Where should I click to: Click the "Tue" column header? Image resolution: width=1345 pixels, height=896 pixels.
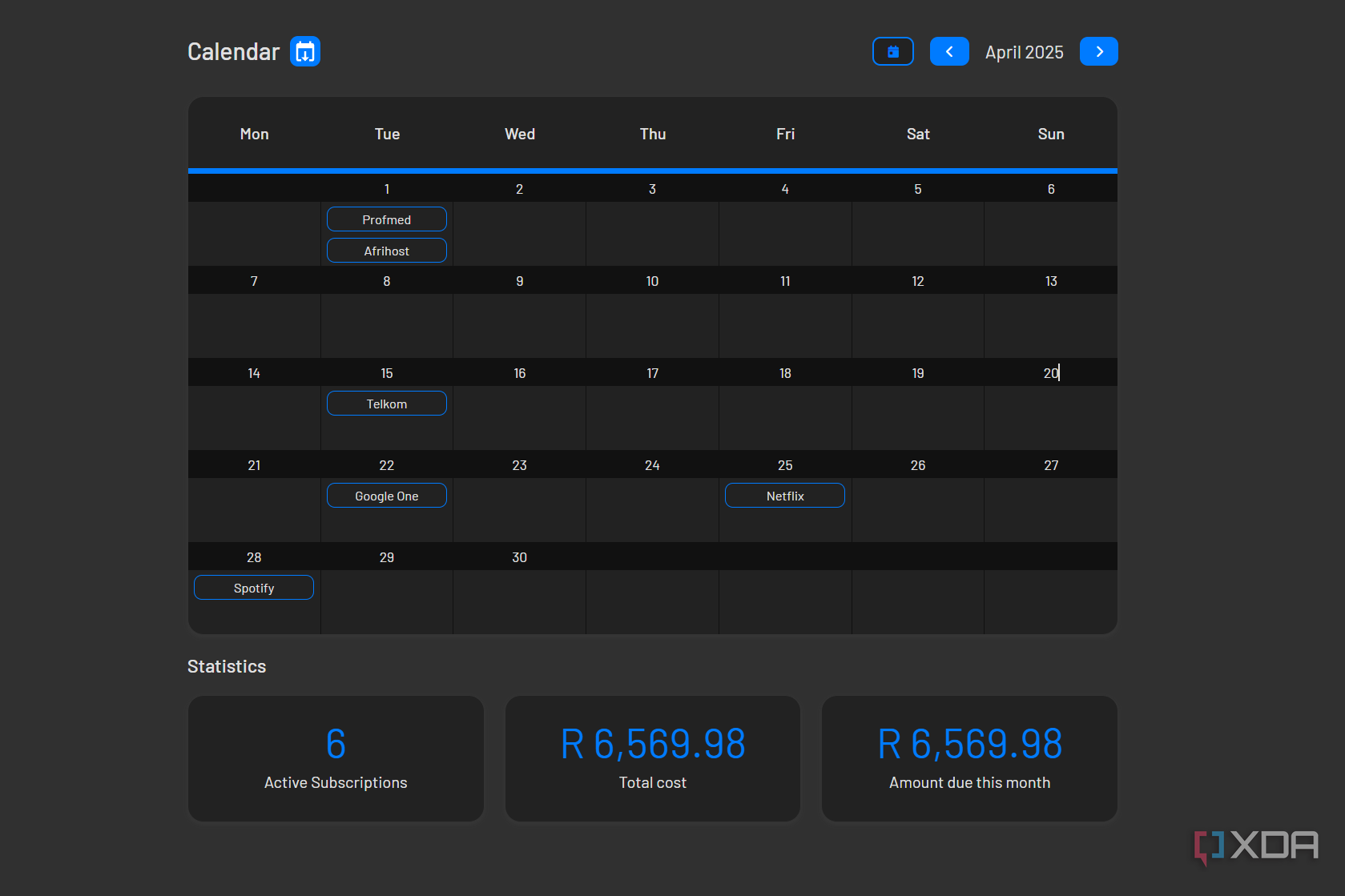(x=387, y=134)
